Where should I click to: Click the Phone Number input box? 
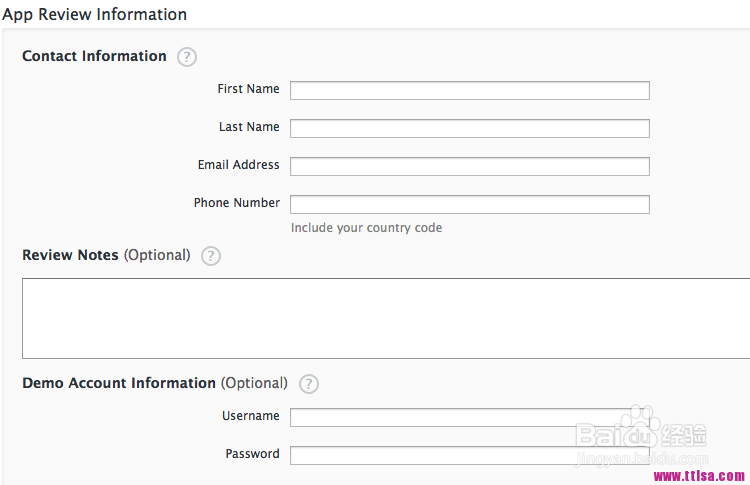coord(469,204)
